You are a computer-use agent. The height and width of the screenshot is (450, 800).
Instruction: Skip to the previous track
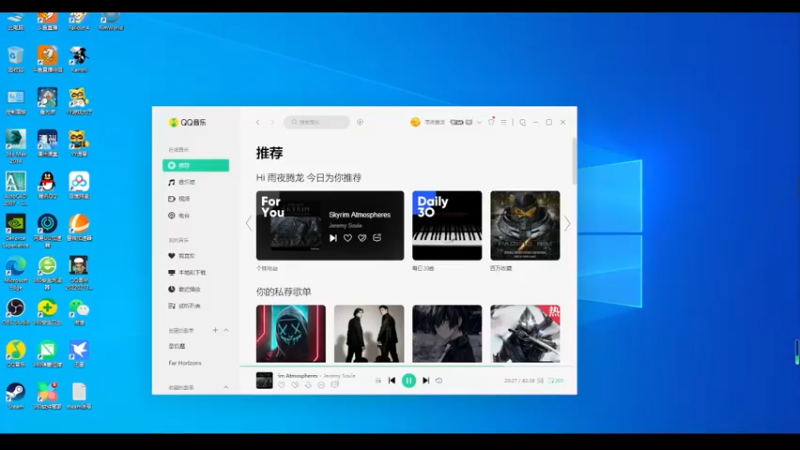pyautogui.click(x=392, y=381)
